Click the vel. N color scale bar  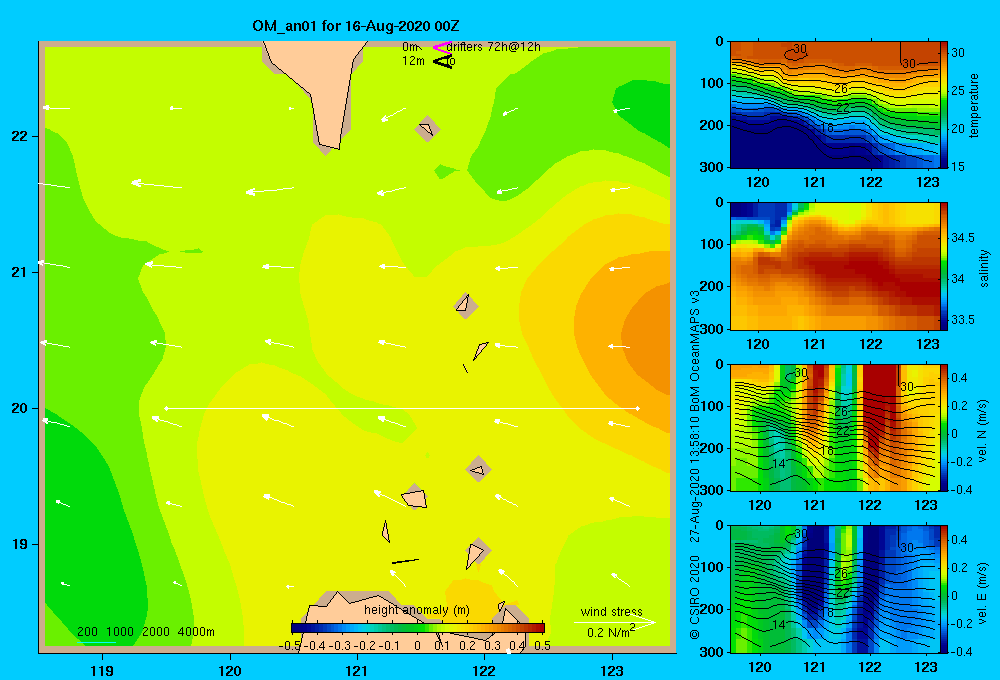[944, 427]
